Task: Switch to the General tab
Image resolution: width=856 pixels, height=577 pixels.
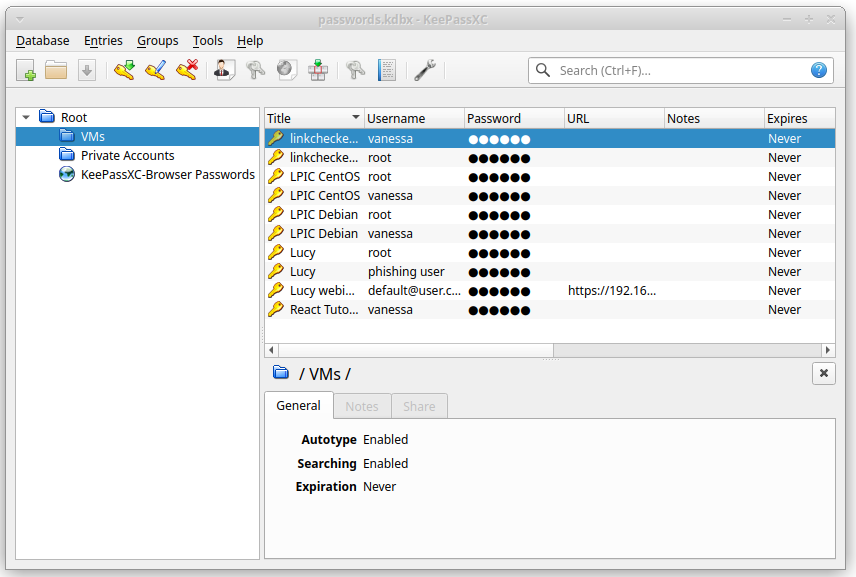Action: point(298,406)
